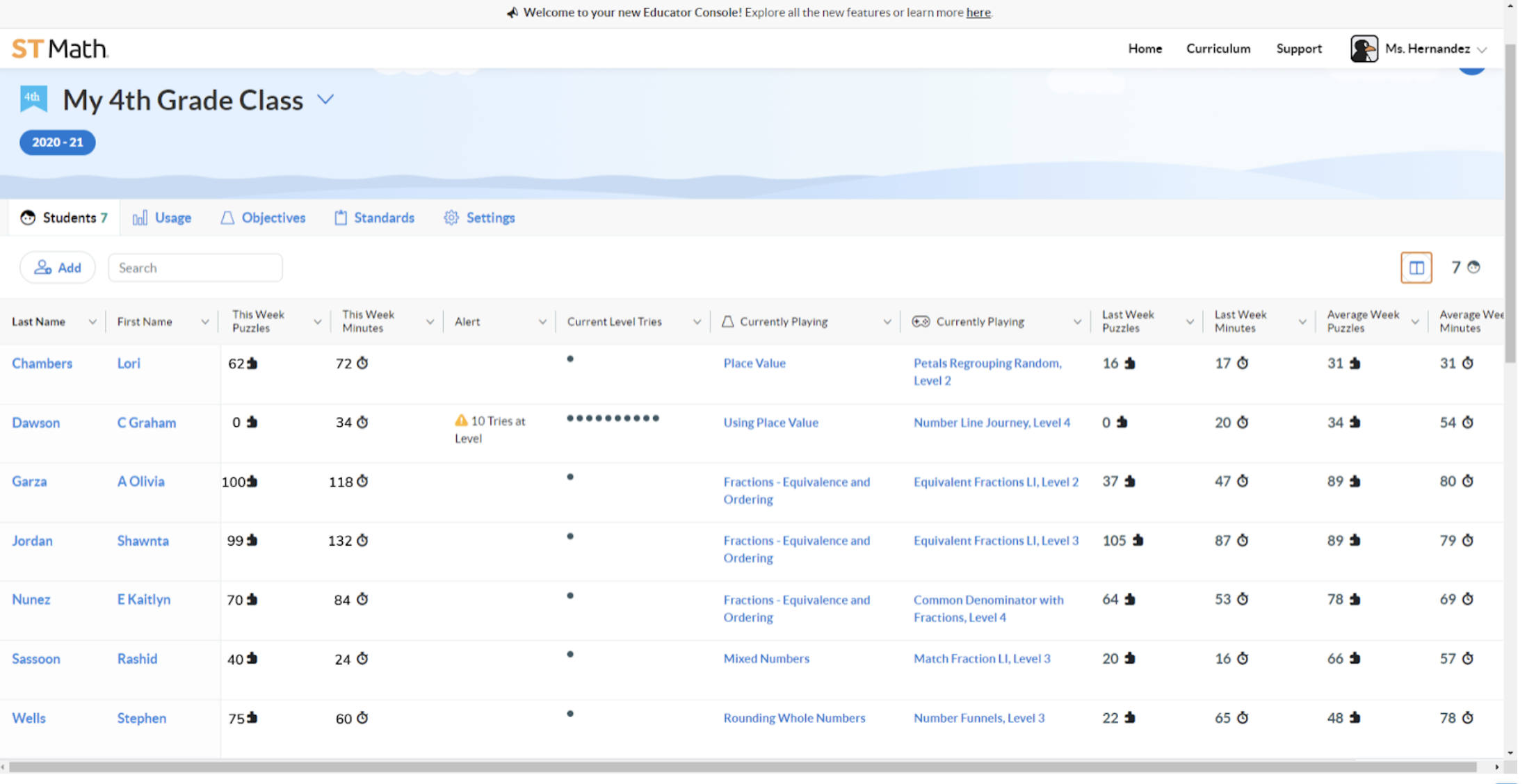Click the ST Math logo

pos(60,49)
